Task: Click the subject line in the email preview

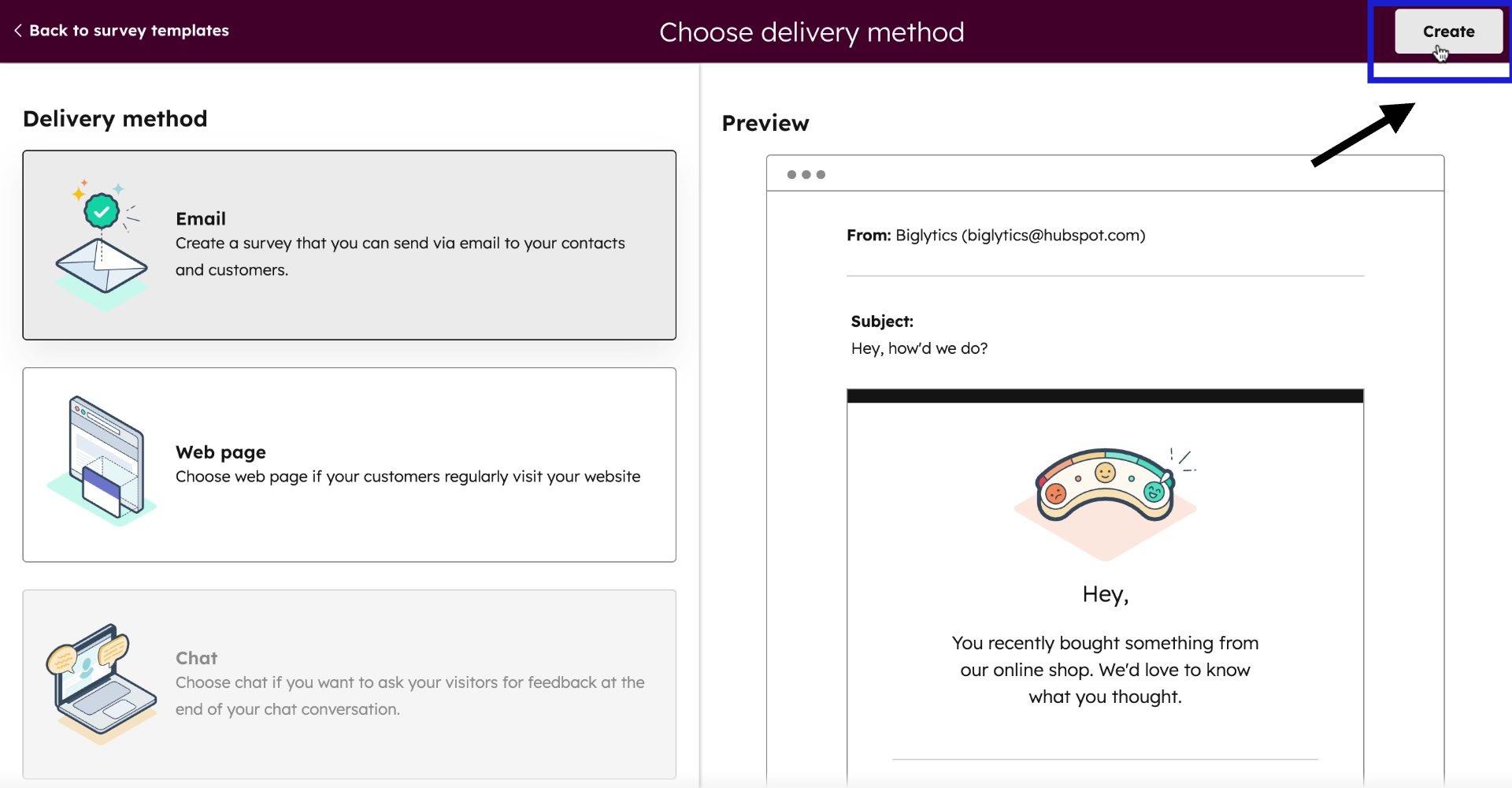Action: pos(919,348)
